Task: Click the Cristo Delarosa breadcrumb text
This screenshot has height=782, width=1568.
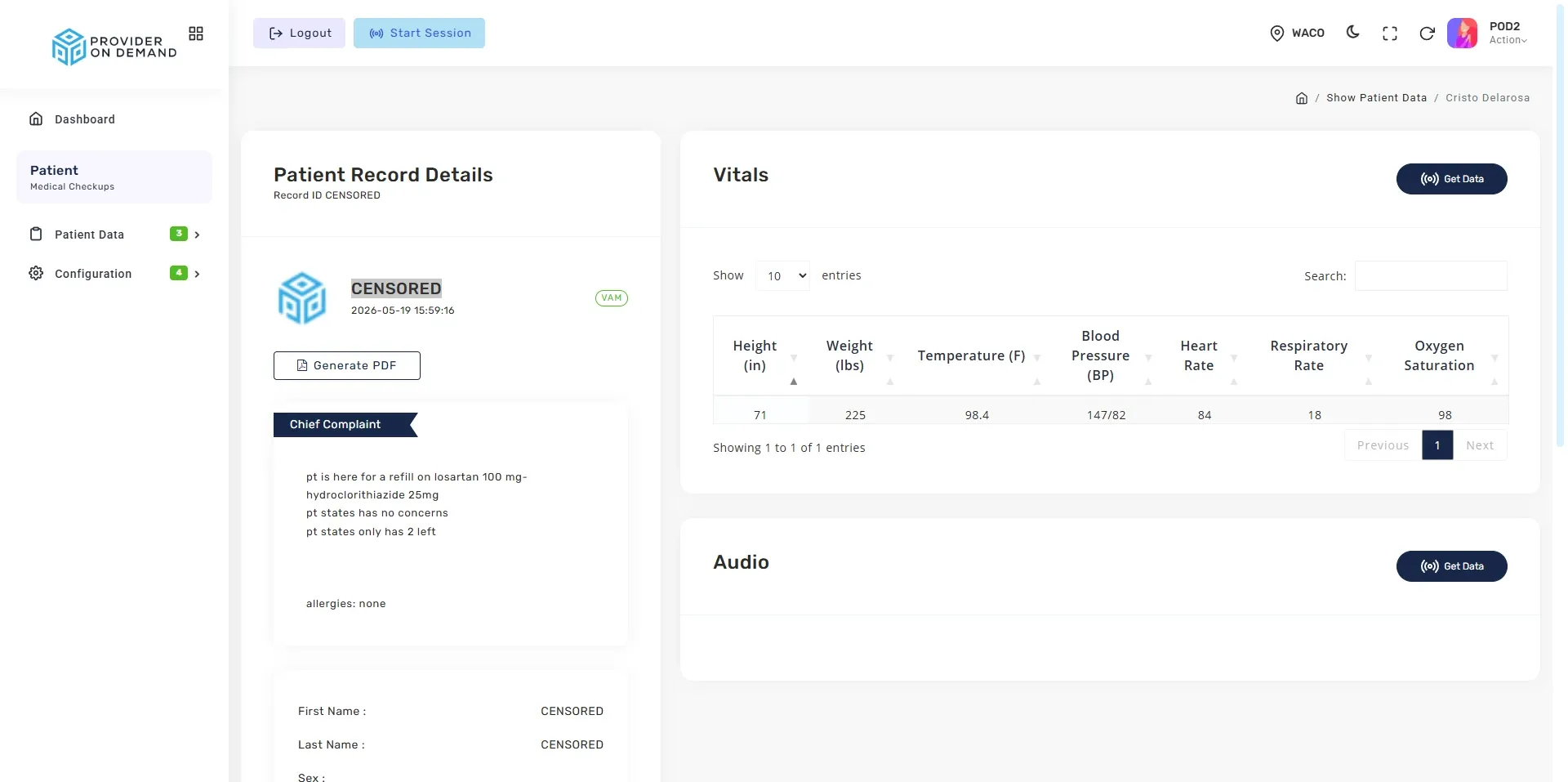Action: coord(1487,97)
